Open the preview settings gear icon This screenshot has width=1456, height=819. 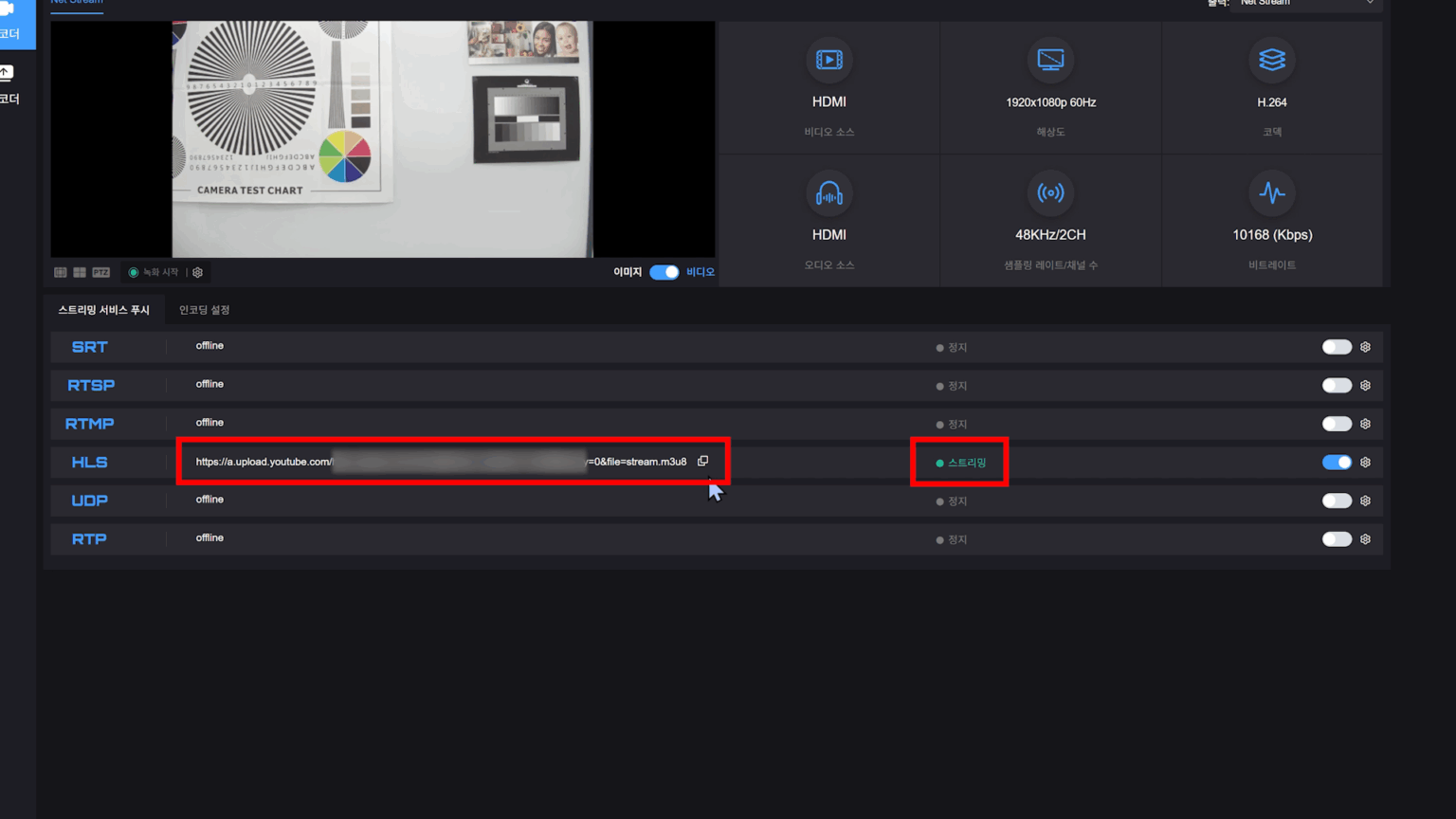(x=197, y=272)
